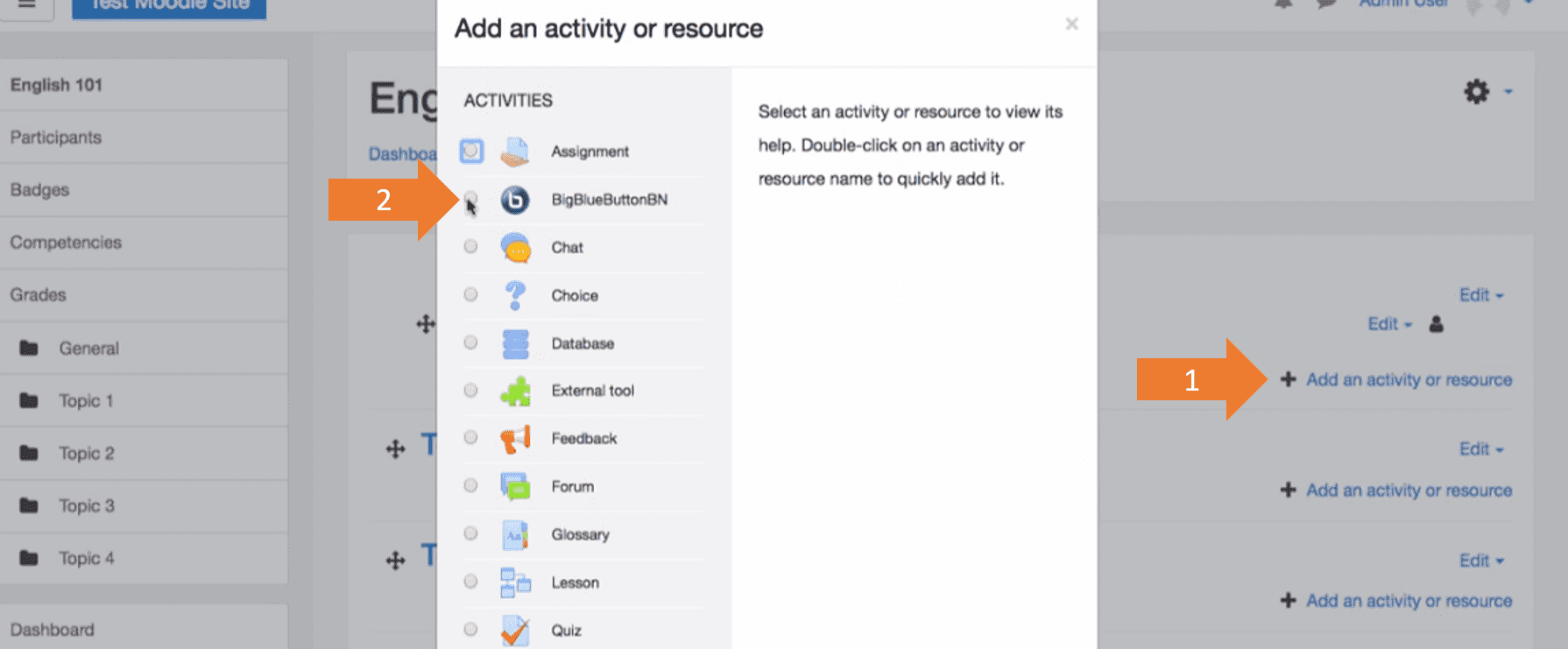Click the Chat speech bubble icon

[515, 248]
